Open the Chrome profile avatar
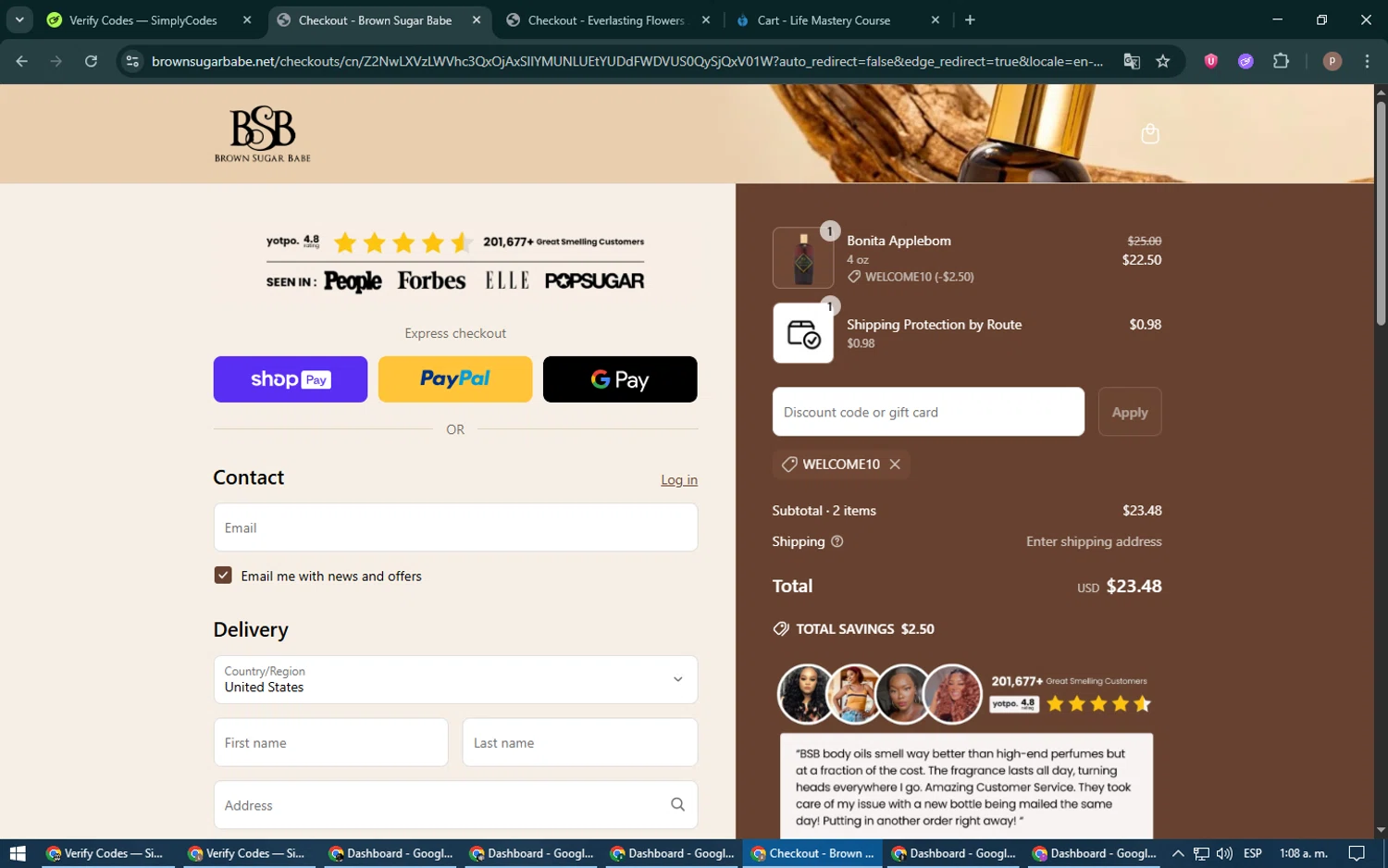Viewport: 1388px width, 868px height. [1332, 61]
